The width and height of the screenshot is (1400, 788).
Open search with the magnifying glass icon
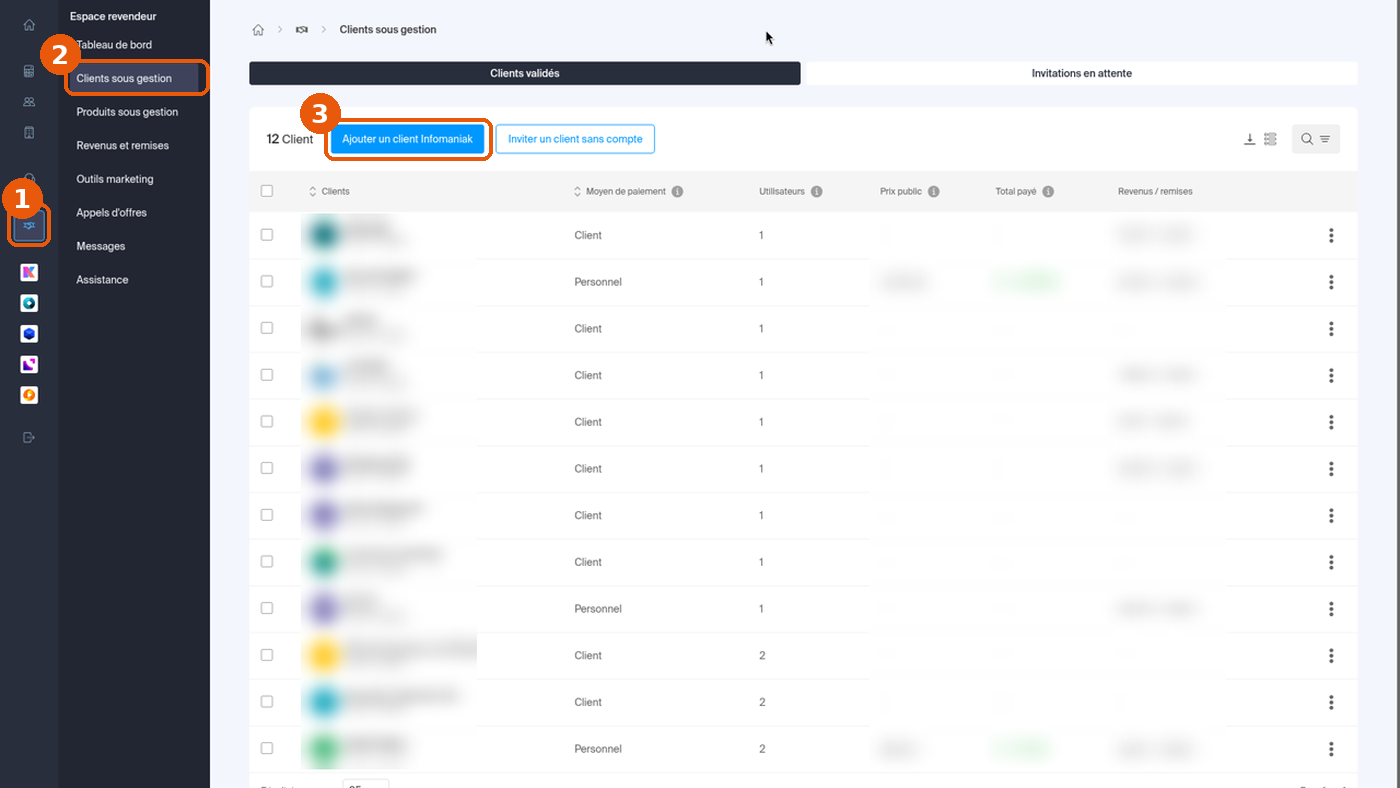coord(1307,139)
